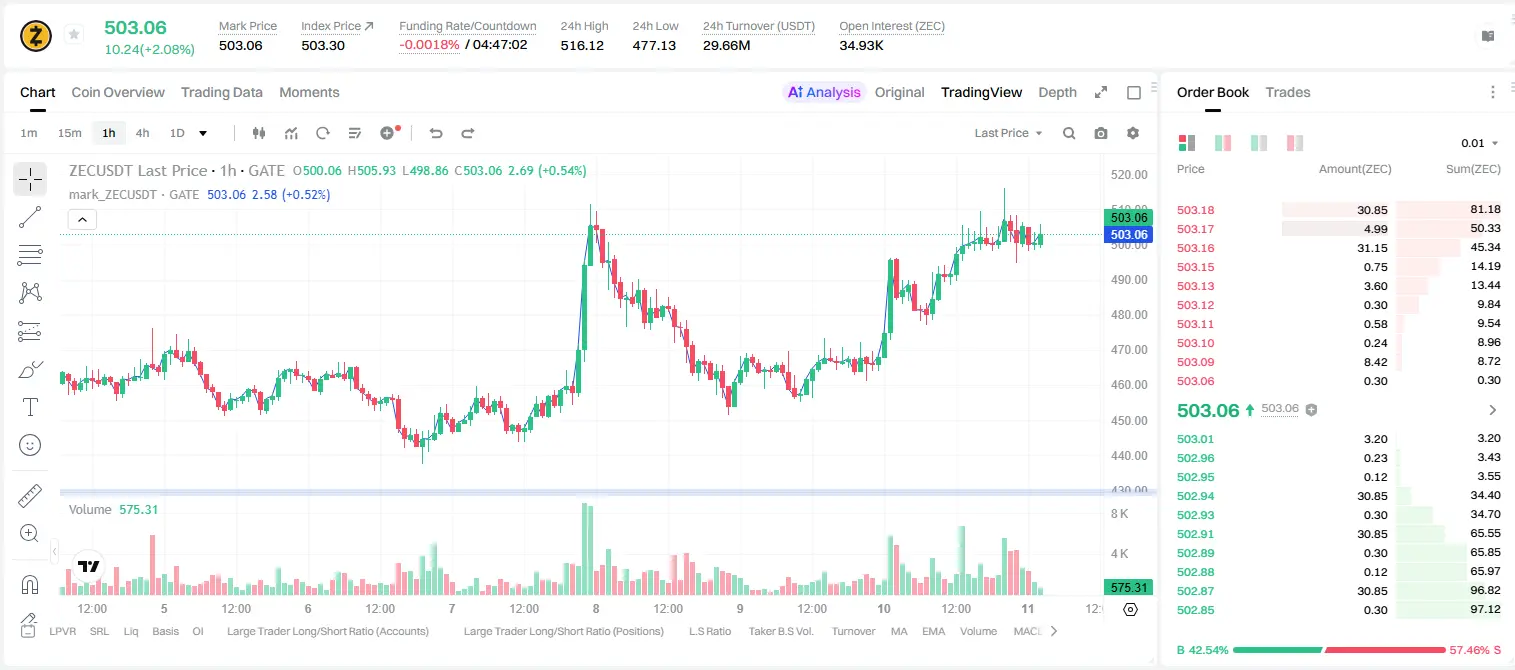
Task: Toggle the magnet snap mode
Action: pos(30,584)
